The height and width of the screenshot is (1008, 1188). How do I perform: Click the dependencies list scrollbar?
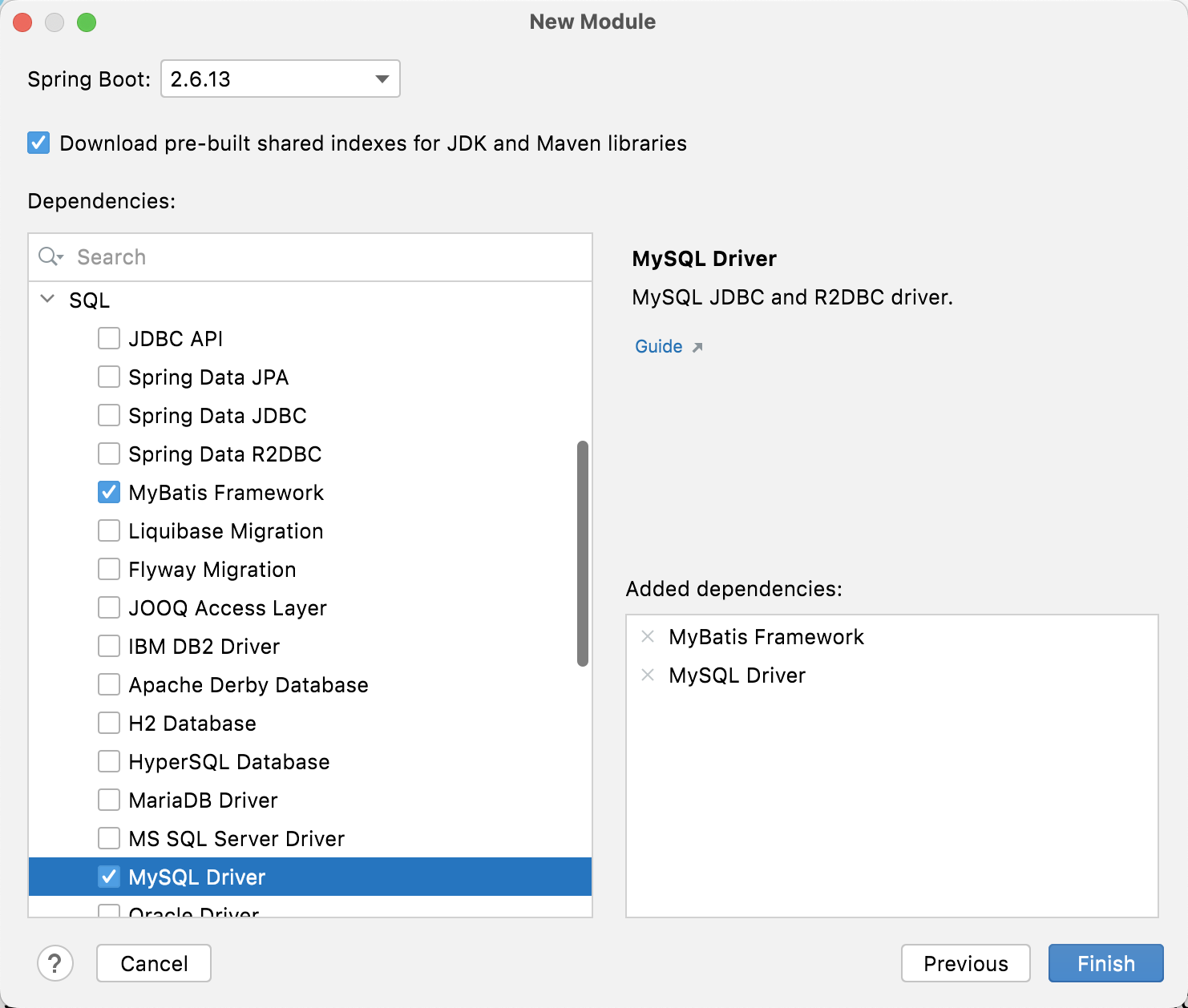coord(583,553)
